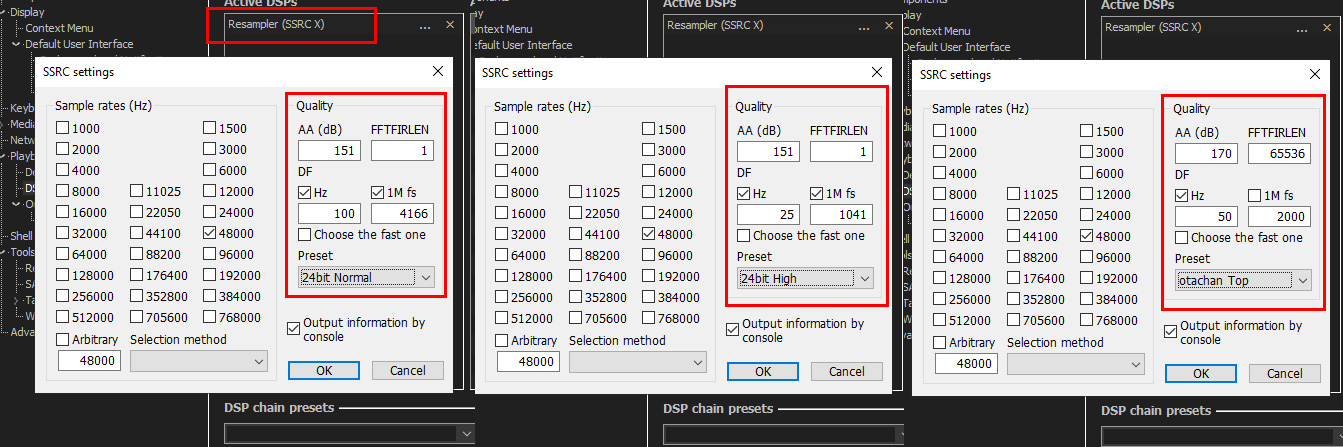Check 'Choose the fast one' in 24bit High dialog
The height and width of the screenshot is (447, 1343).
tap(743, 236)
